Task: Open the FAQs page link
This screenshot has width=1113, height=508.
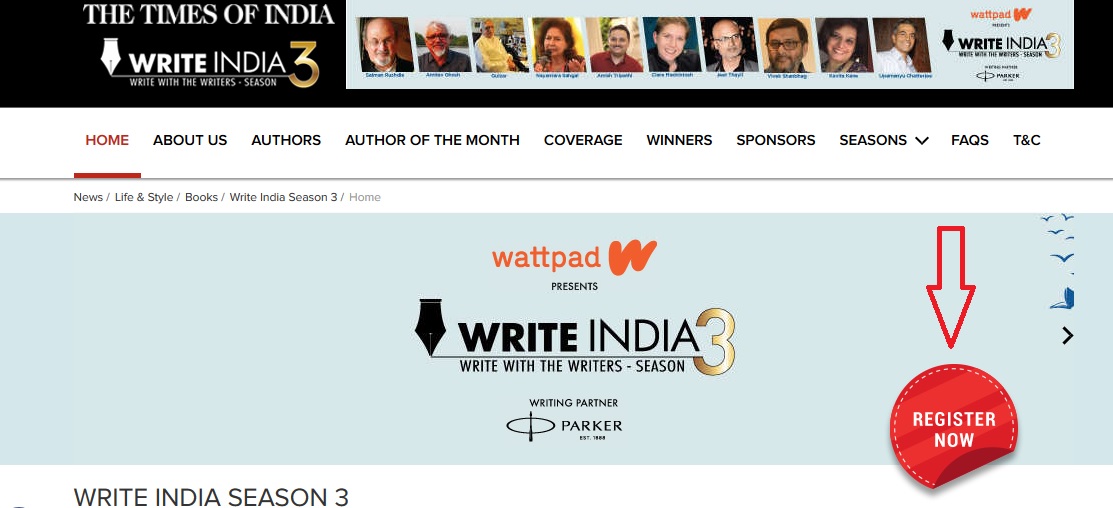Action: 970,140
